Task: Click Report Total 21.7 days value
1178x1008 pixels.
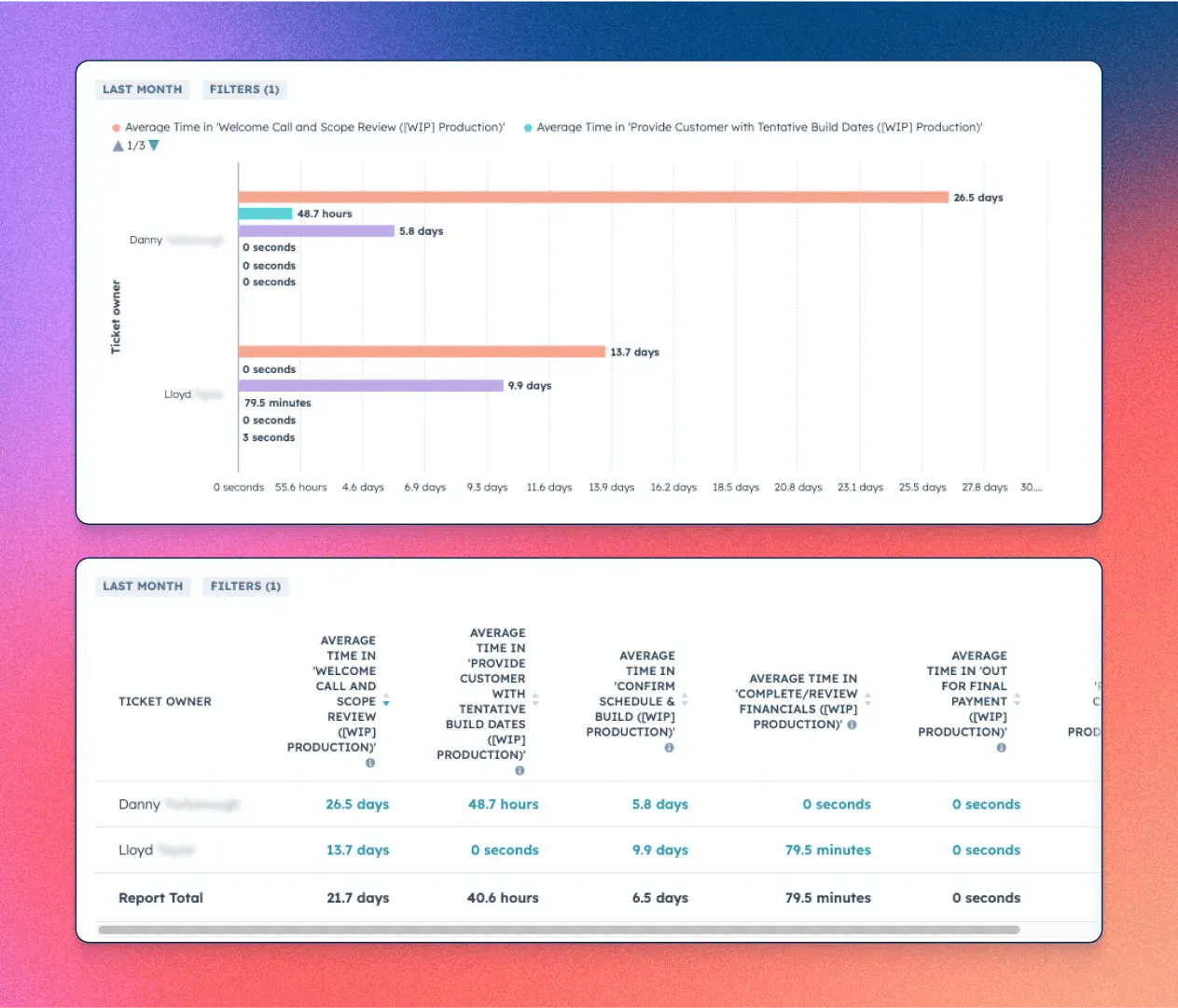Action: [x=358, y=898]
